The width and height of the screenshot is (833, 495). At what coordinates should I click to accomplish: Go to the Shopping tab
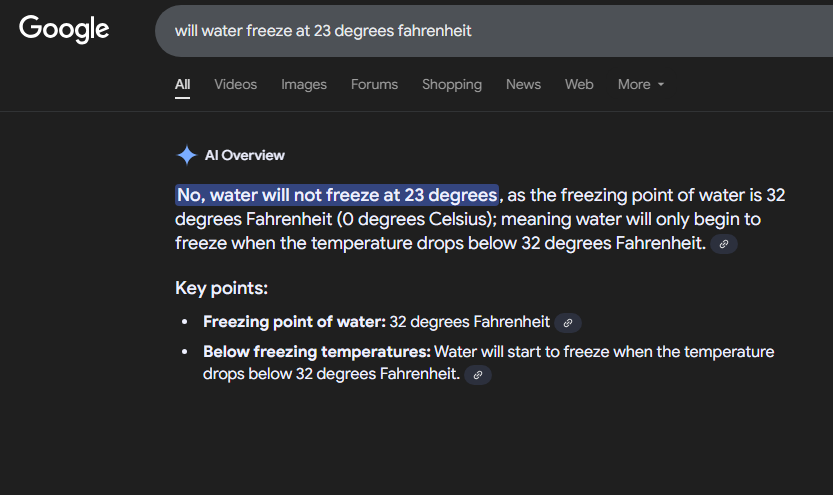pos(451,85)
